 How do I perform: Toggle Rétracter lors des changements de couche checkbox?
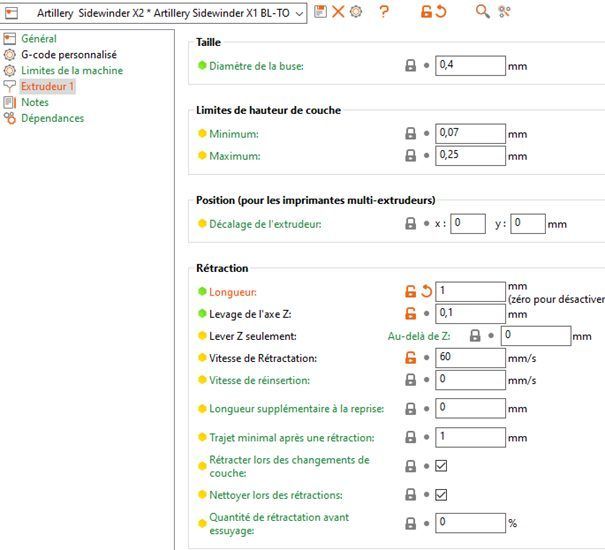point(441,466)
